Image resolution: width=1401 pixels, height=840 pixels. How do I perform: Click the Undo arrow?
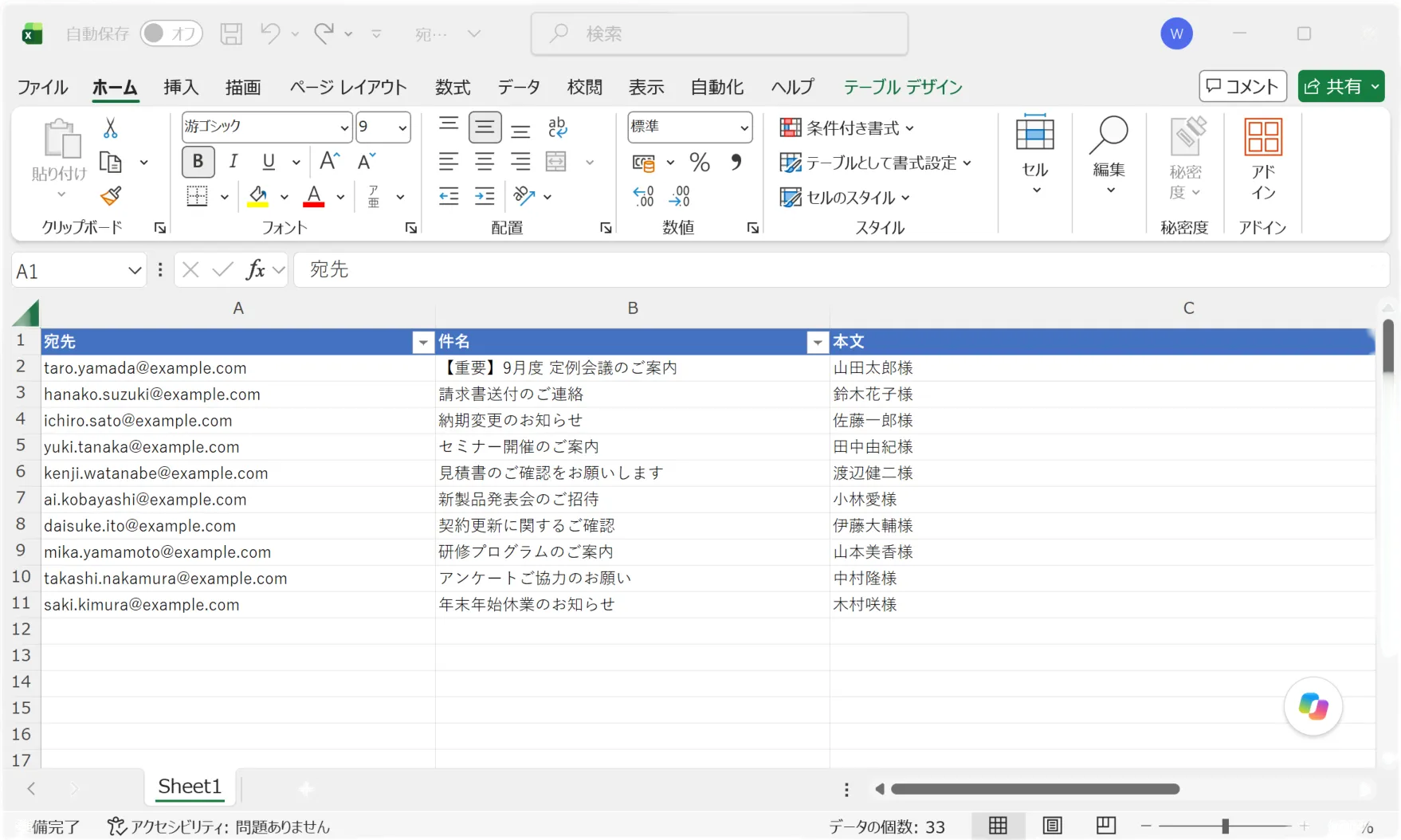[x=270, y=33]
